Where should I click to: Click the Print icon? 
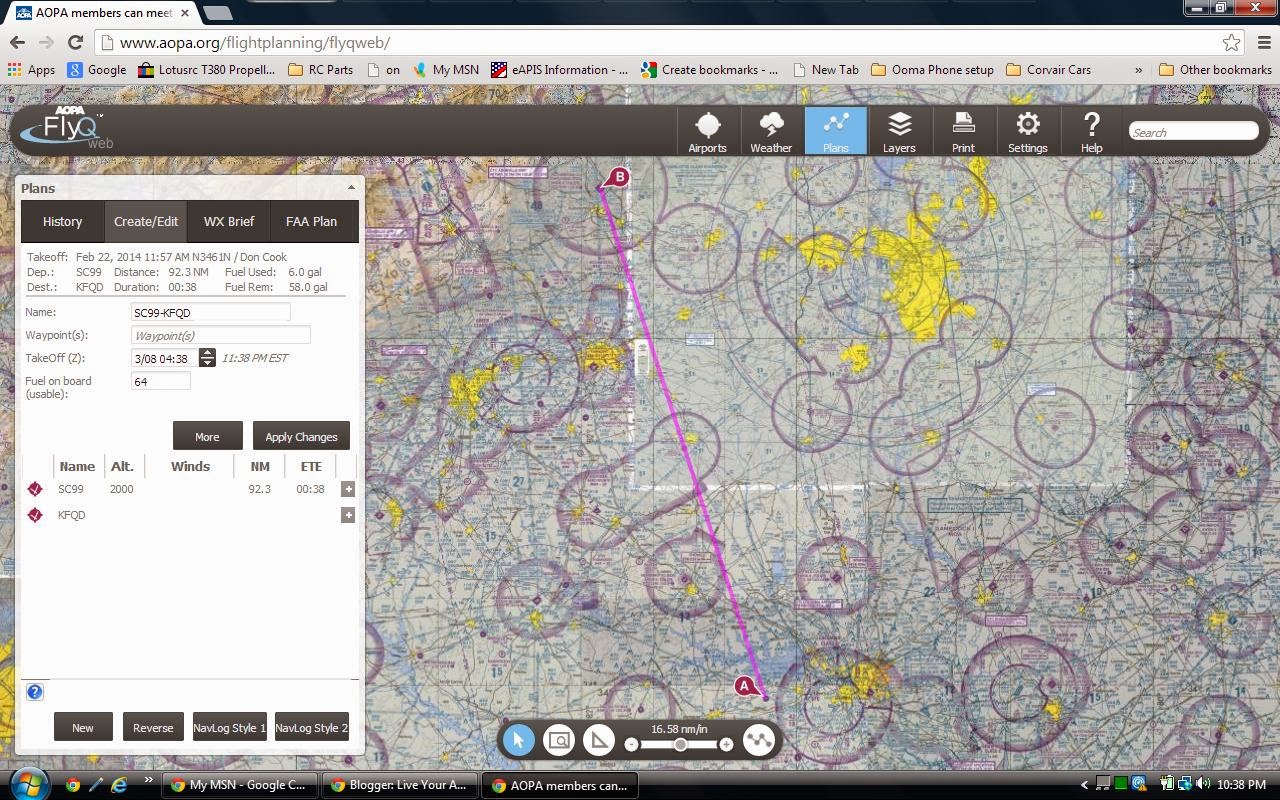[x=963, y=132]
